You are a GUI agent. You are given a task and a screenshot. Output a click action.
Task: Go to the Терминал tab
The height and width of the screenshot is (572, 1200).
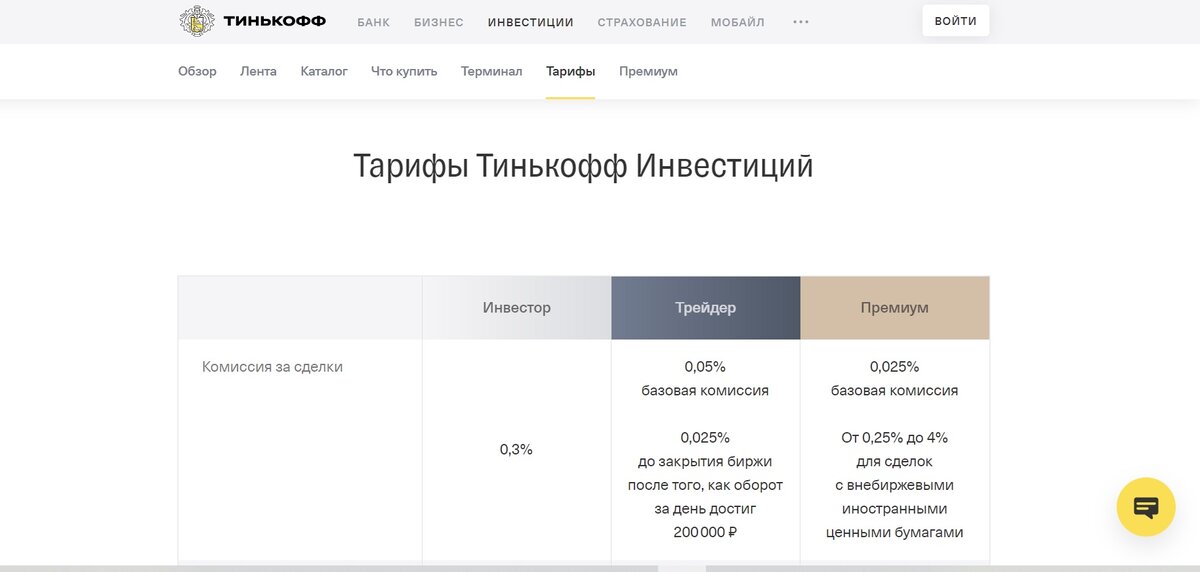click(x=491, y=71)
